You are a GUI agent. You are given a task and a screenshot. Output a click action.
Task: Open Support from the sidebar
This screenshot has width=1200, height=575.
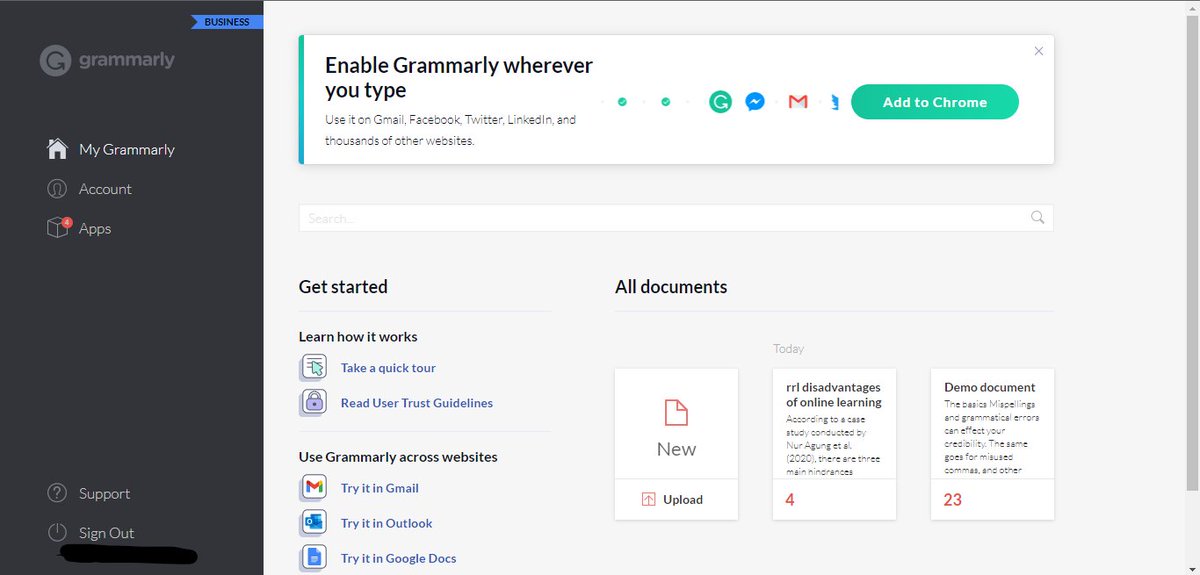104,493
